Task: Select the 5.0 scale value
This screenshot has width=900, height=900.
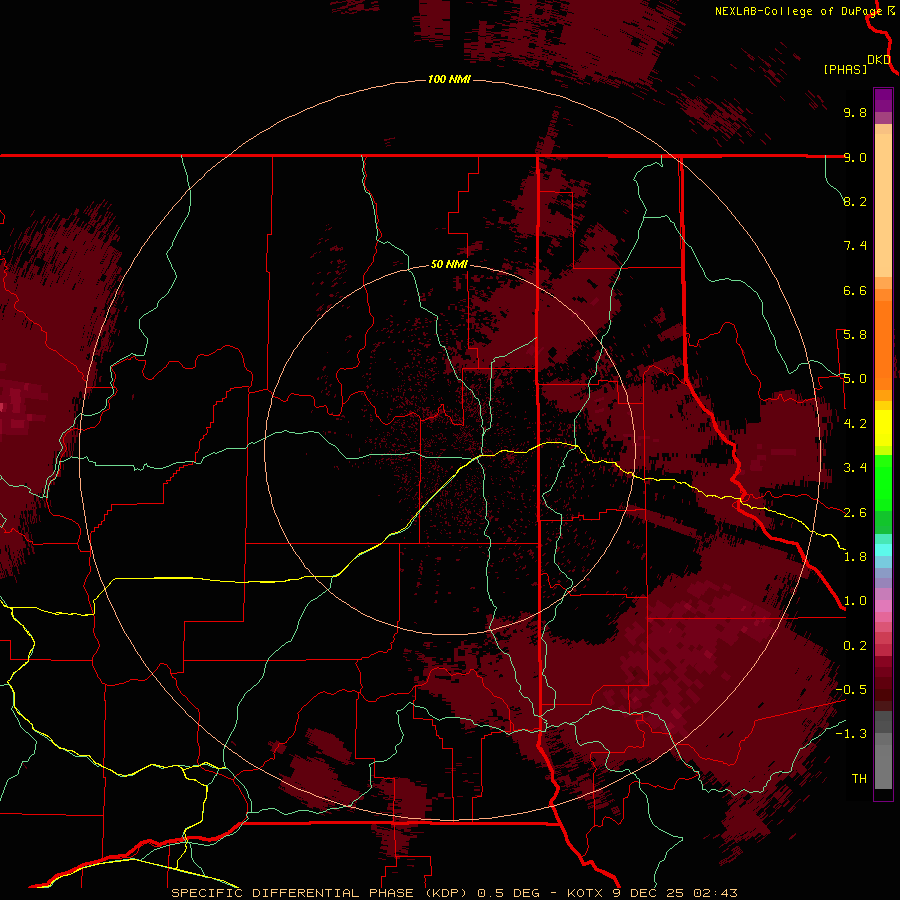Action: pyautogui.click(x=855, y=379)
